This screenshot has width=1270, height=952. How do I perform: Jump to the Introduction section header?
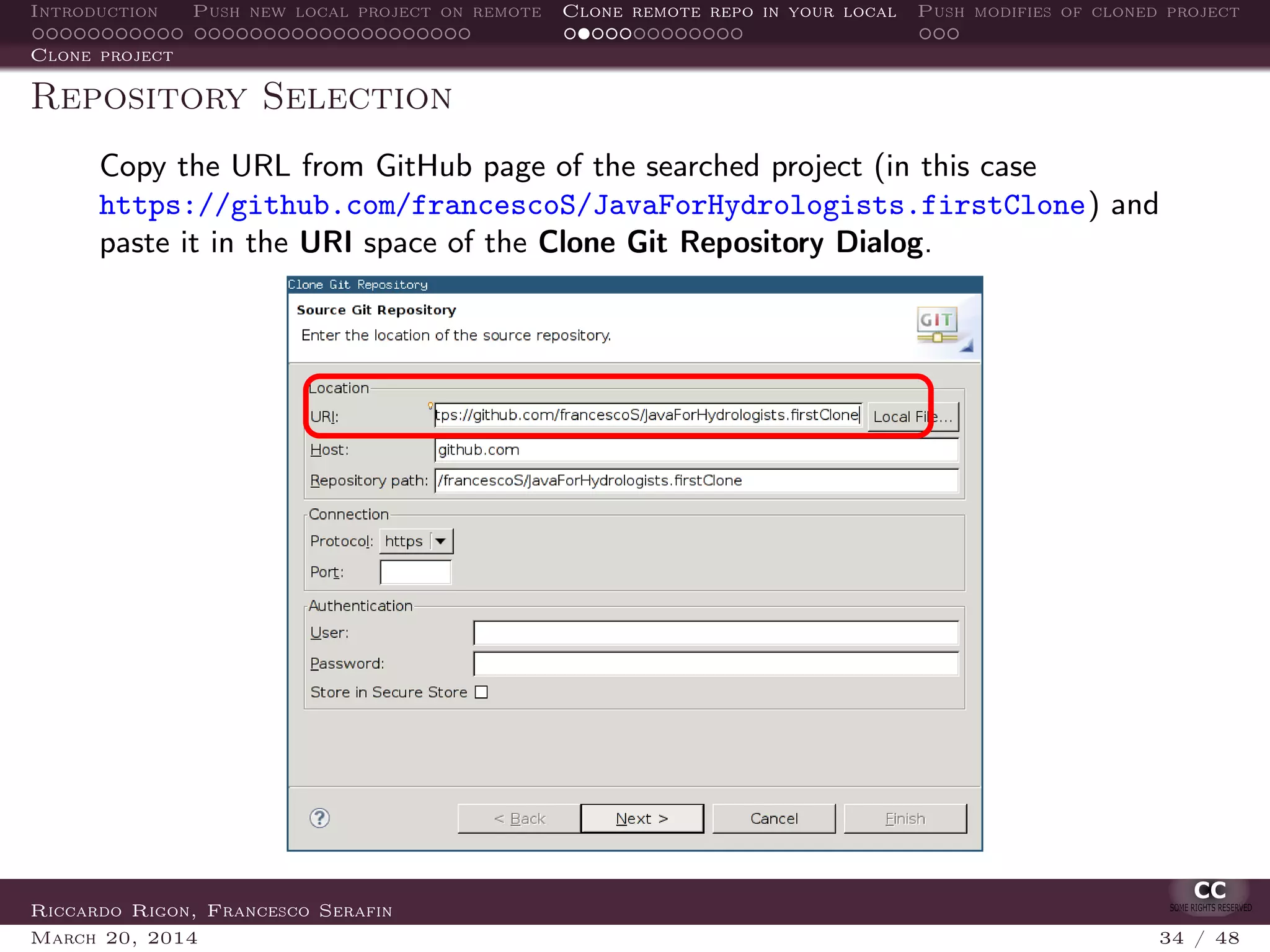94,11
